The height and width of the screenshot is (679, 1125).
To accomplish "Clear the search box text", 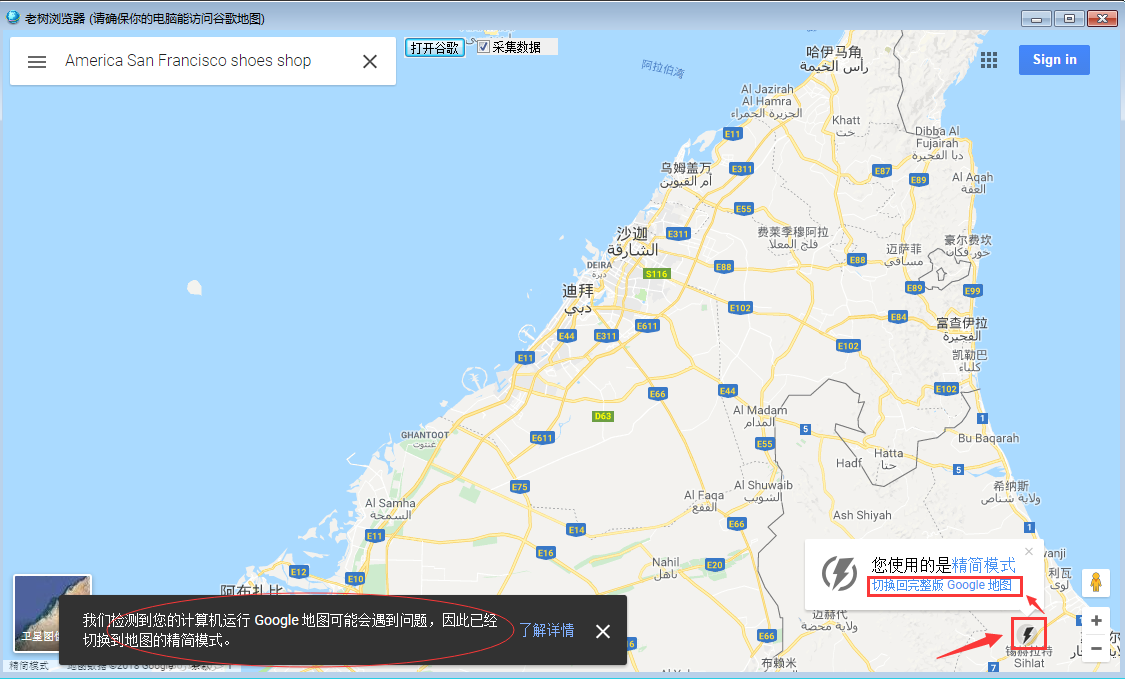I will (370, 62).
